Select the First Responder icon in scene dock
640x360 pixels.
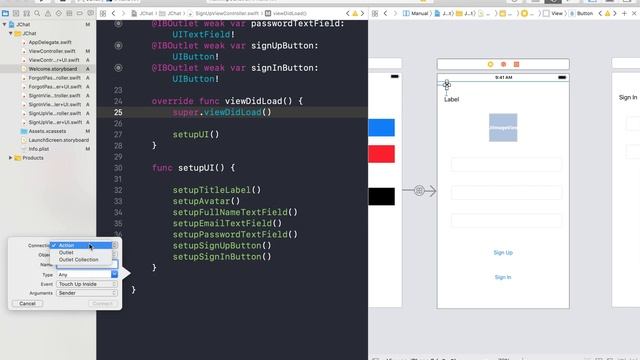[x=503, y=64]
